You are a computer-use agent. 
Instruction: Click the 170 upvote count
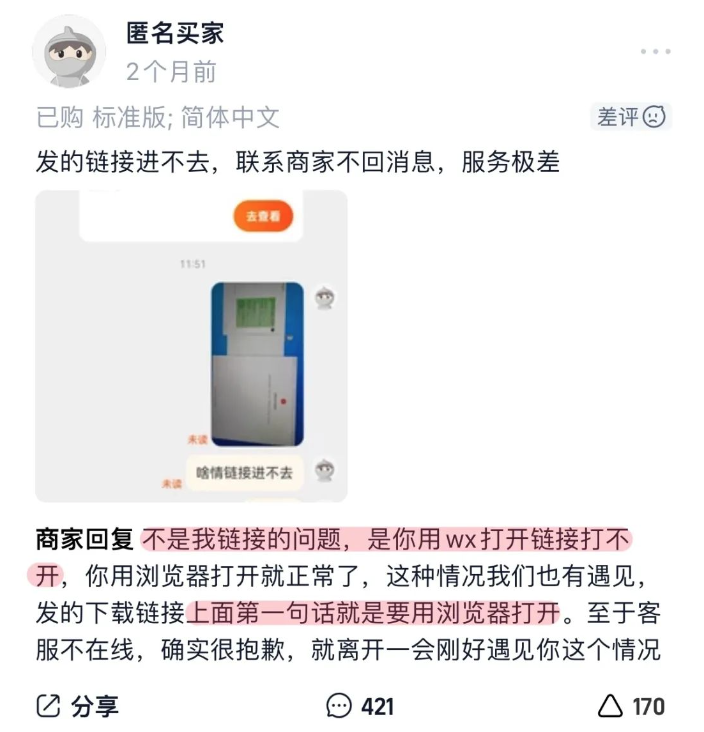(648, 706)
